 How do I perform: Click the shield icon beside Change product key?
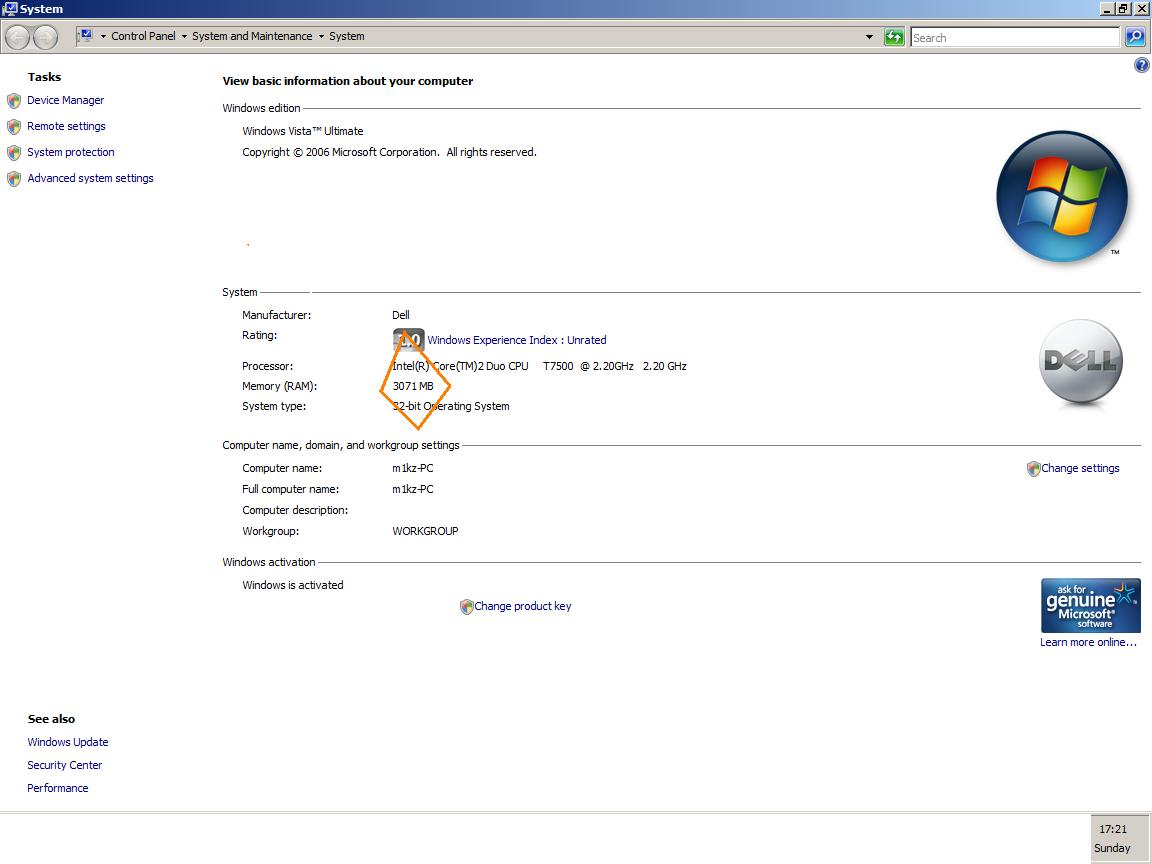(467, 607)
